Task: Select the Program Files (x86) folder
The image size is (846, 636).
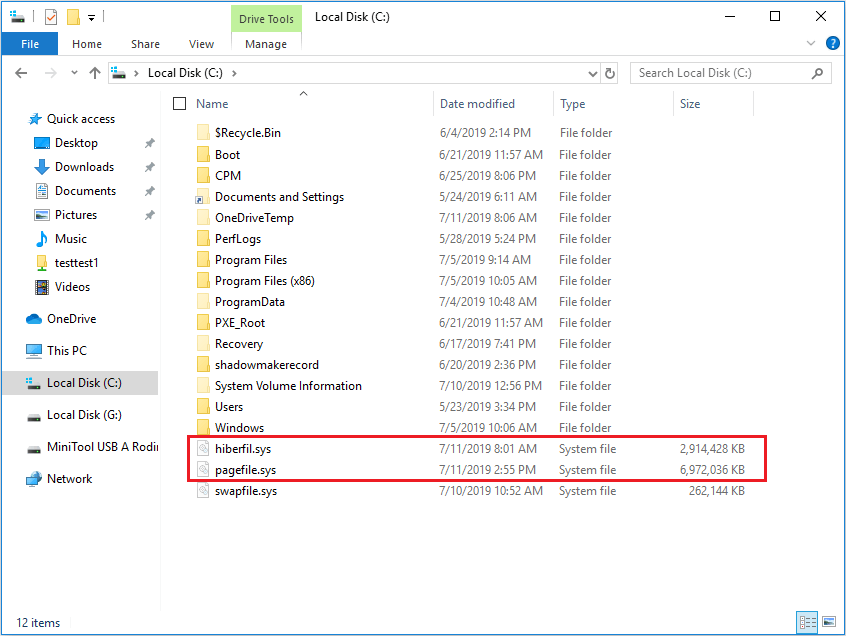Action: pos(264,281)
